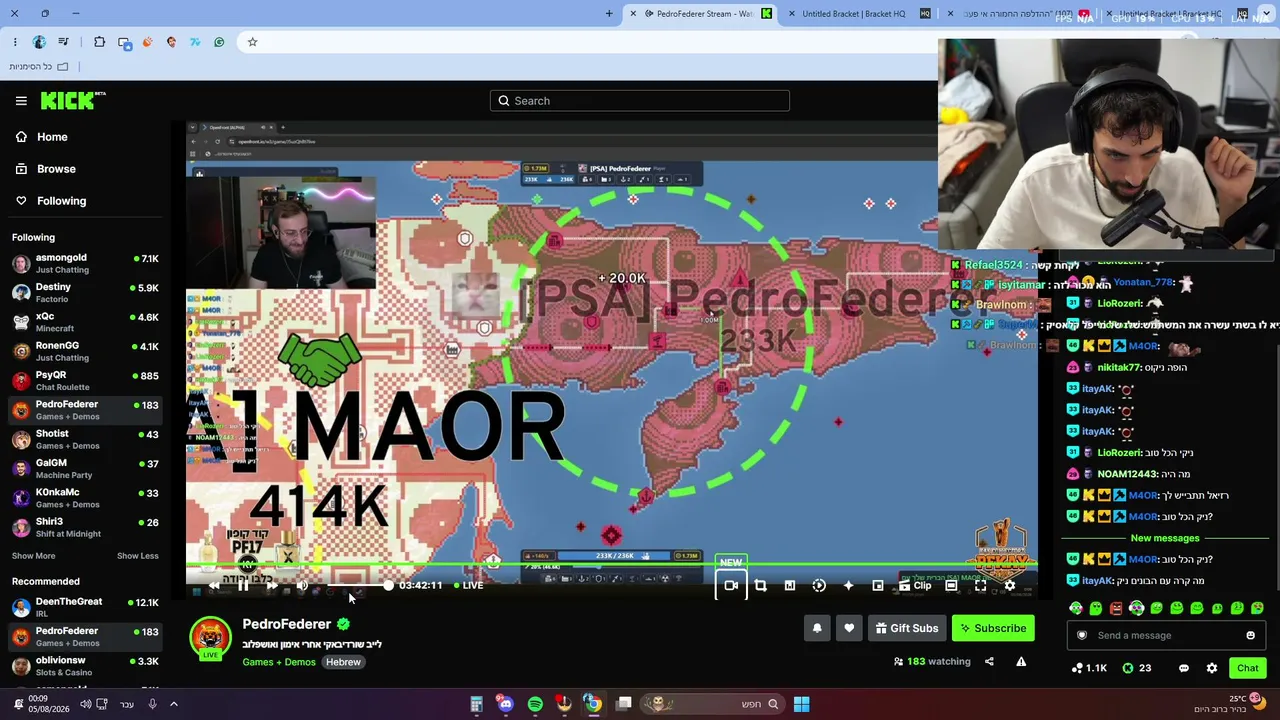Click the playback speed icon in the player
1280x720 pixels.
(819, 586)
